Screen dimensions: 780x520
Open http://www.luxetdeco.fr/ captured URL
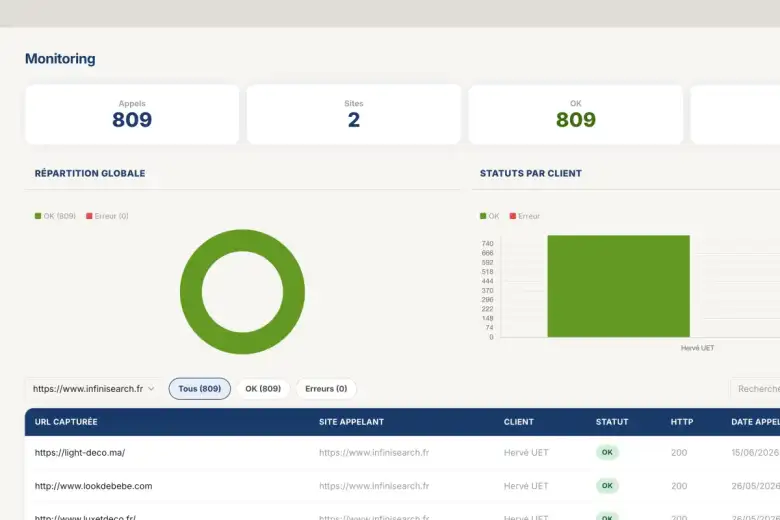(x=85, y=517)
